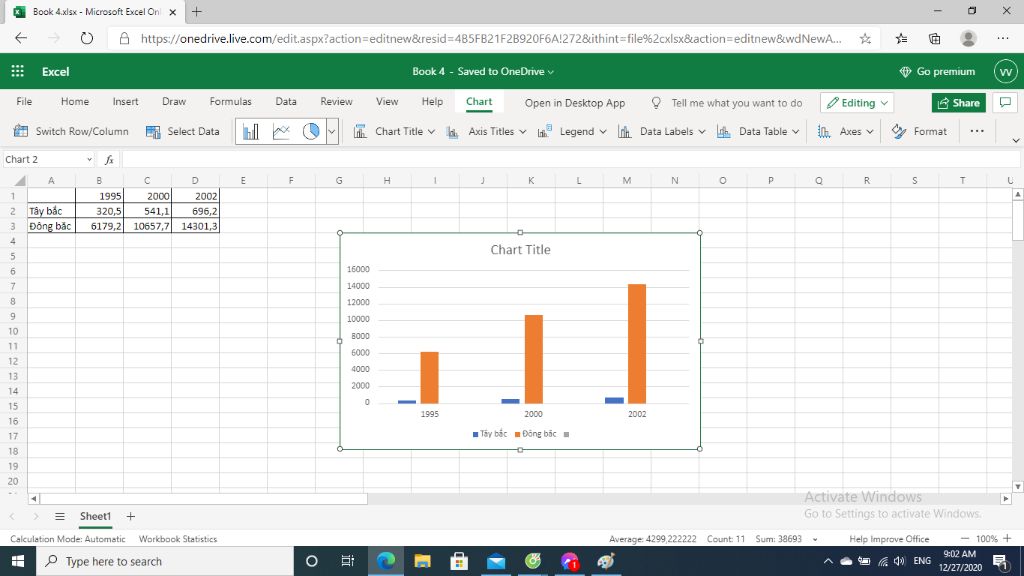Open Select Data dialog
Viewport: 1024px width, 576px height.
[183, 131]
